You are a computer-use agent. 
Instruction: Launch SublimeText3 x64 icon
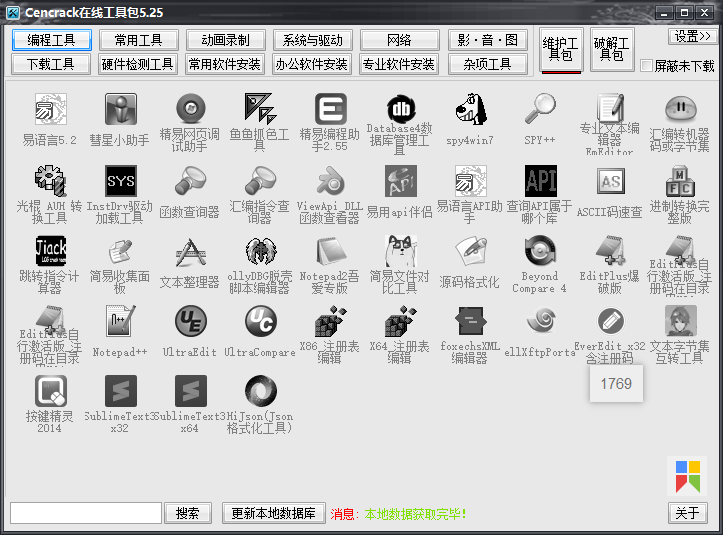[x=190, y=391]
